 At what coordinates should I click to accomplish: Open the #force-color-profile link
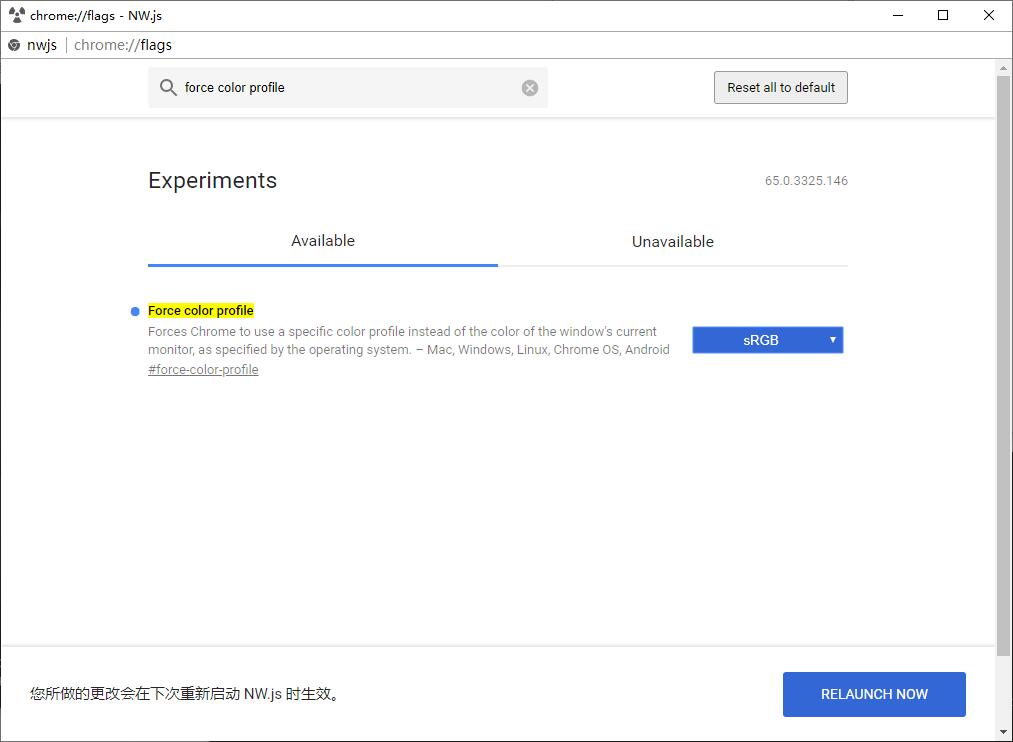click(203, 369)
